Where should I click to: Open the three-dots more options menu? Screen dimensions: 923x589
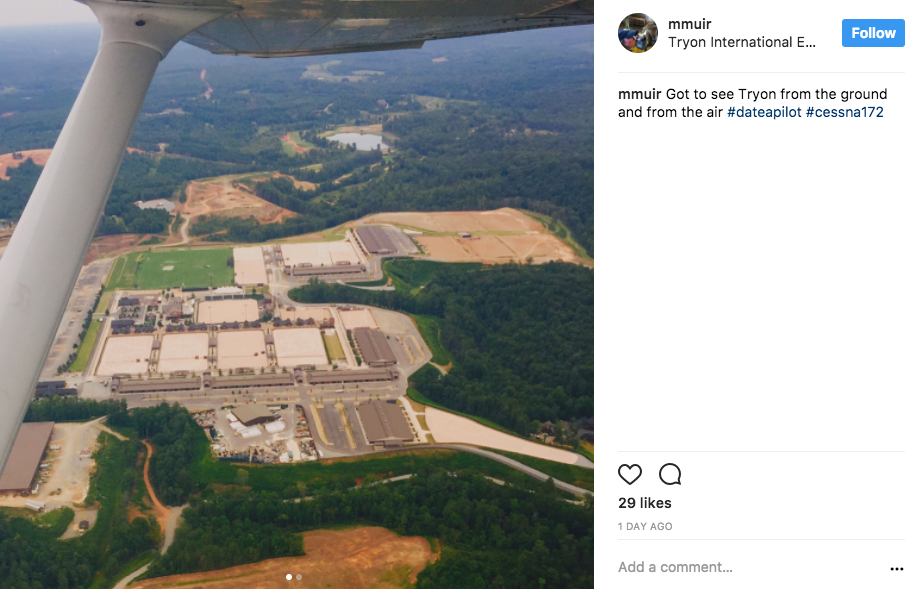tap(897, 568)
